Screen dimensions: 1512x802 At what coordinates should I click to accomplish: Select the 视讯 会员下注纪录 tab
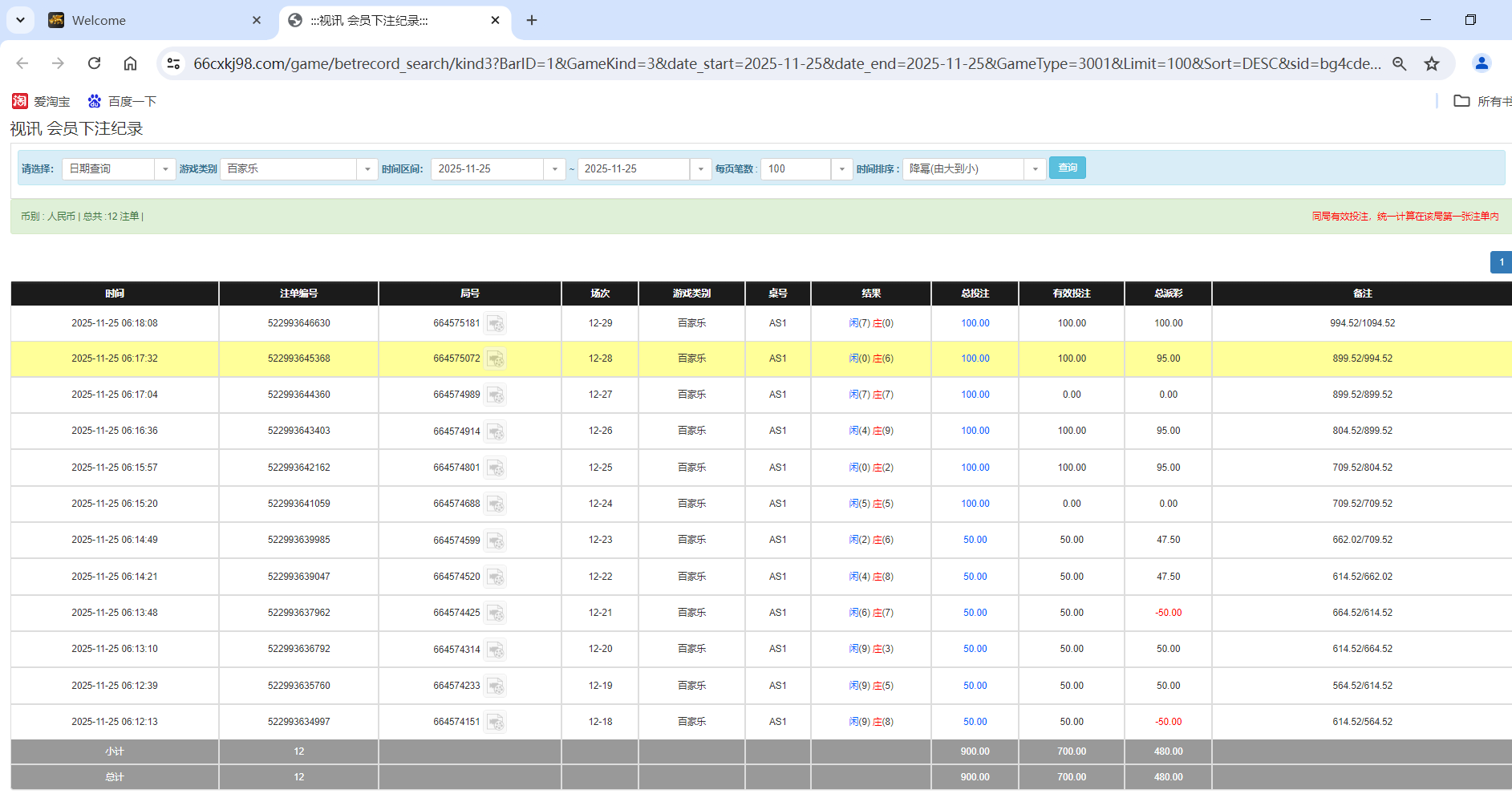click(377, 20)
